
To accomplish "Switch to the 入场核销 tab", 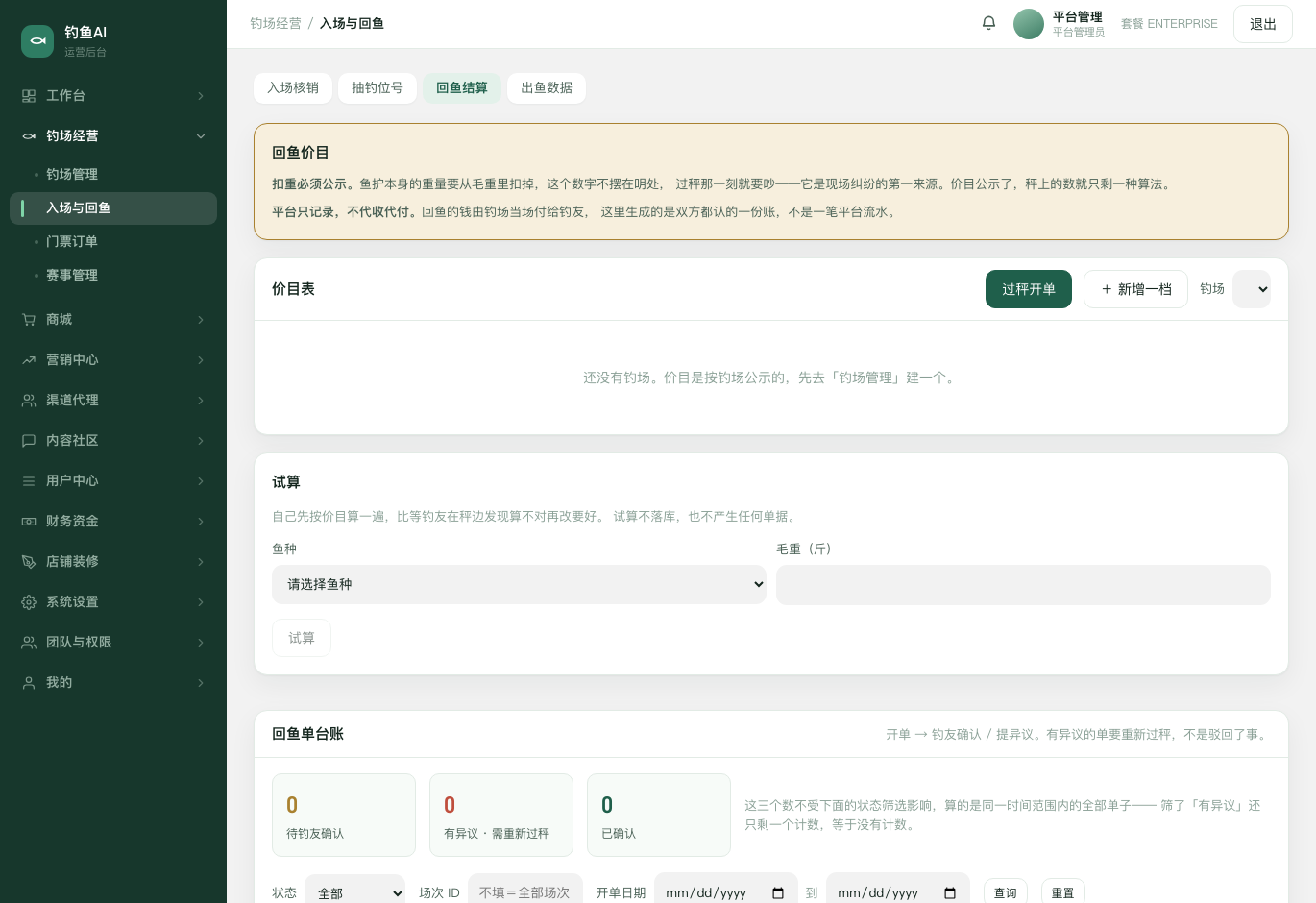I will tap(293, 88).
